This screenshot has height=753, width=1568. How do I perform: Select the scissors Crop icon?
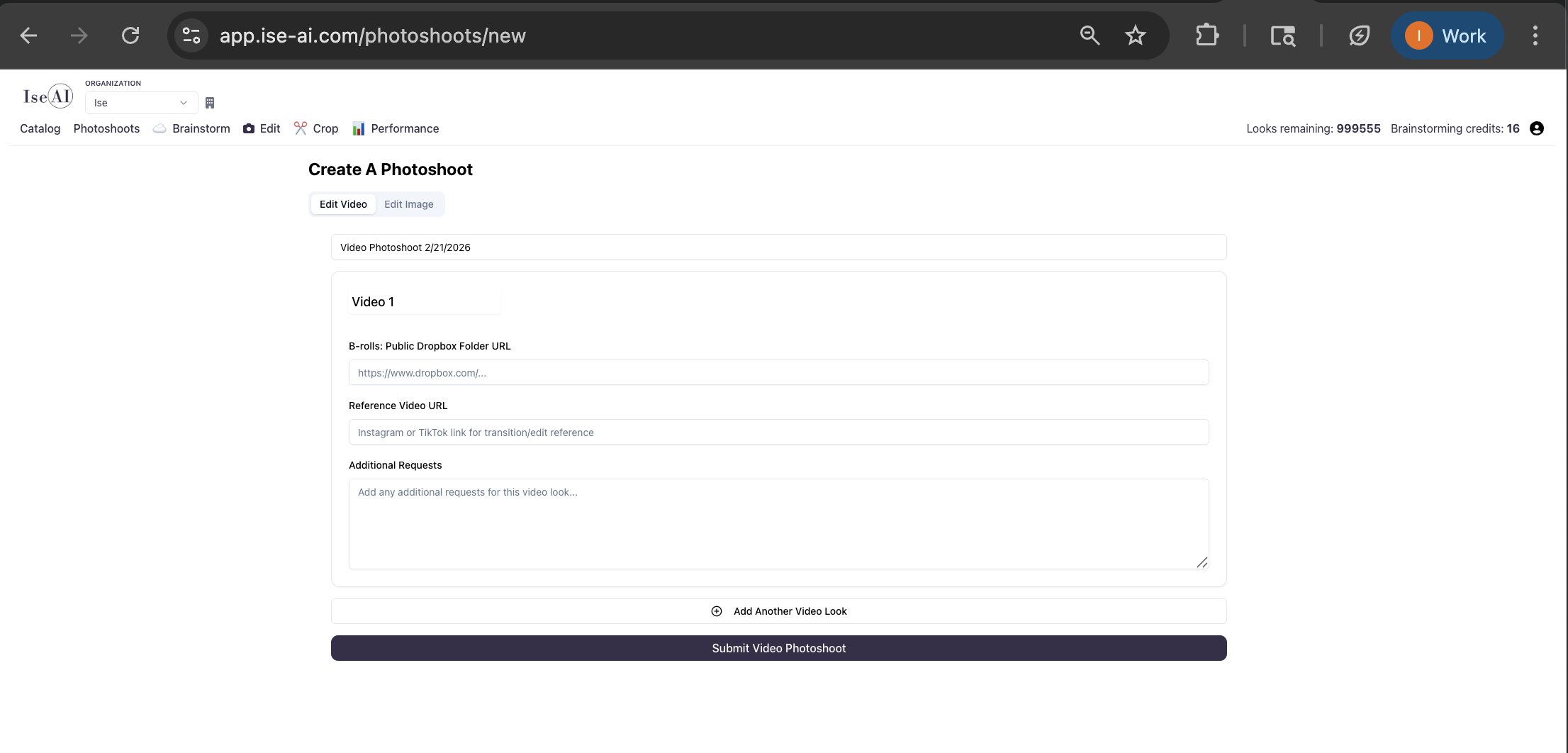coord(301,128)
